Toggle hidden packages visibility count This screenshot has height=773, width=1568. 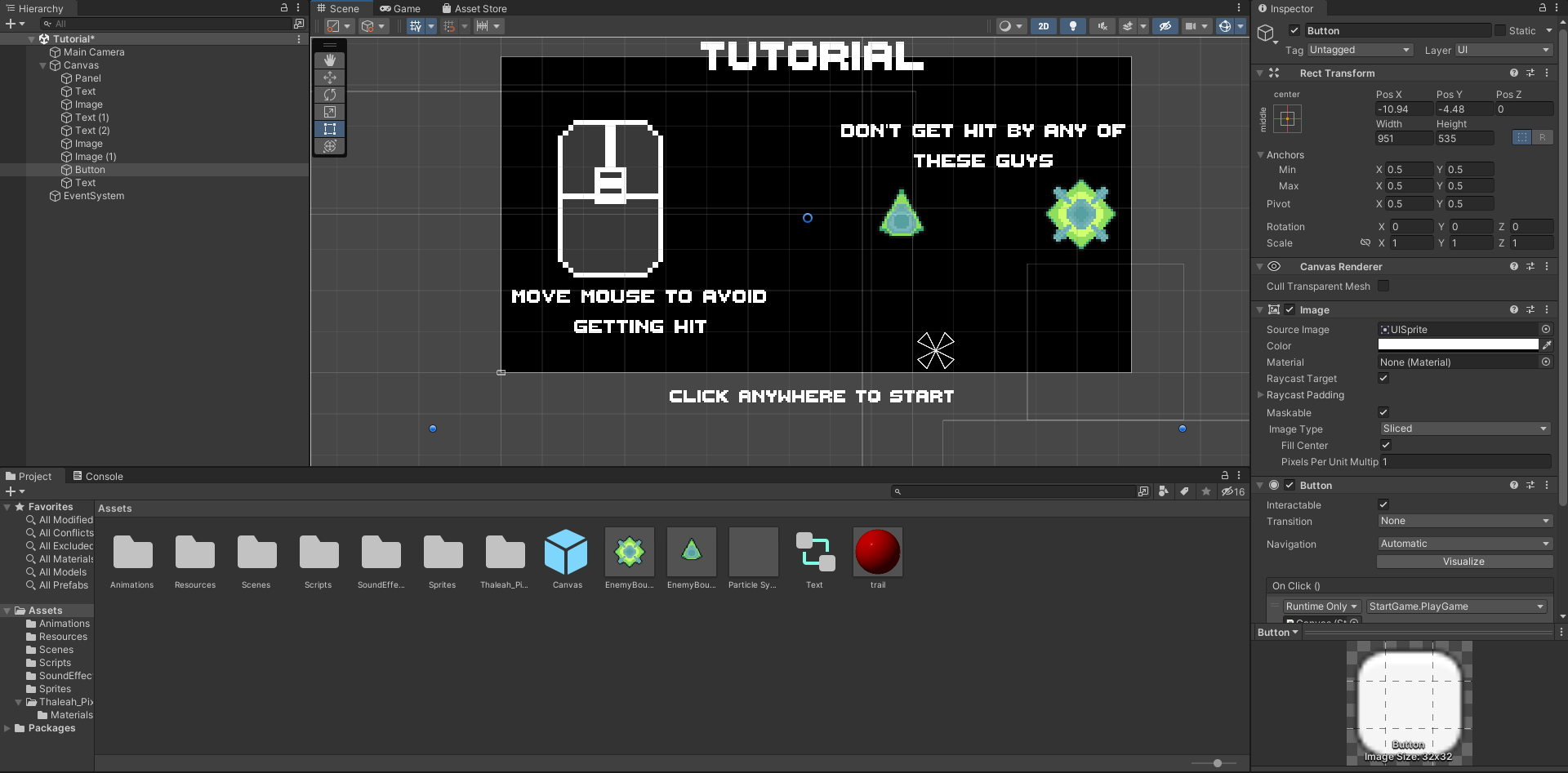click(x=1233, y=491)
